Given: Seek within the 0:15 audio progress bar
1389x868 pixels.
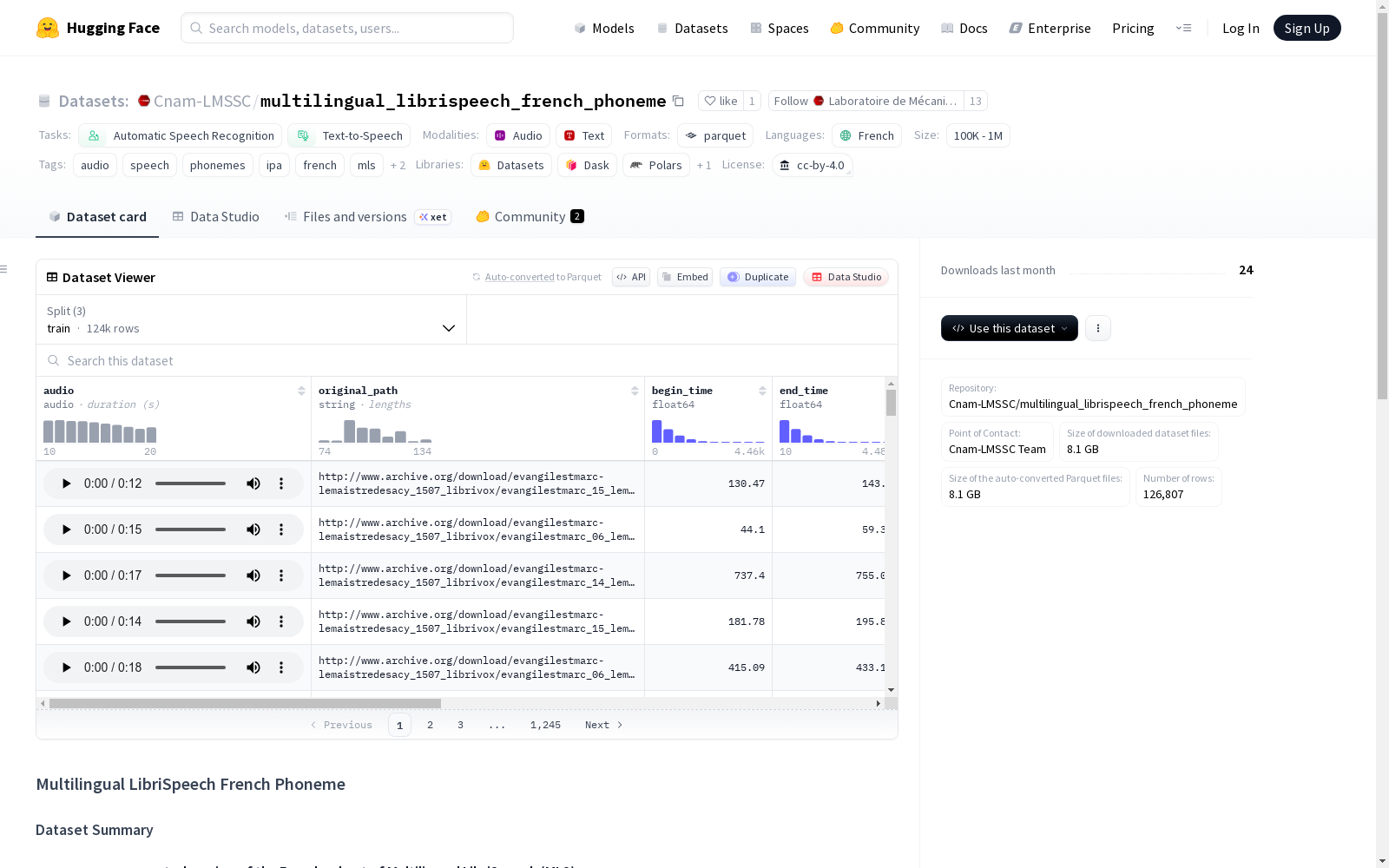Looking at the screenshot, I should [191, 529].
